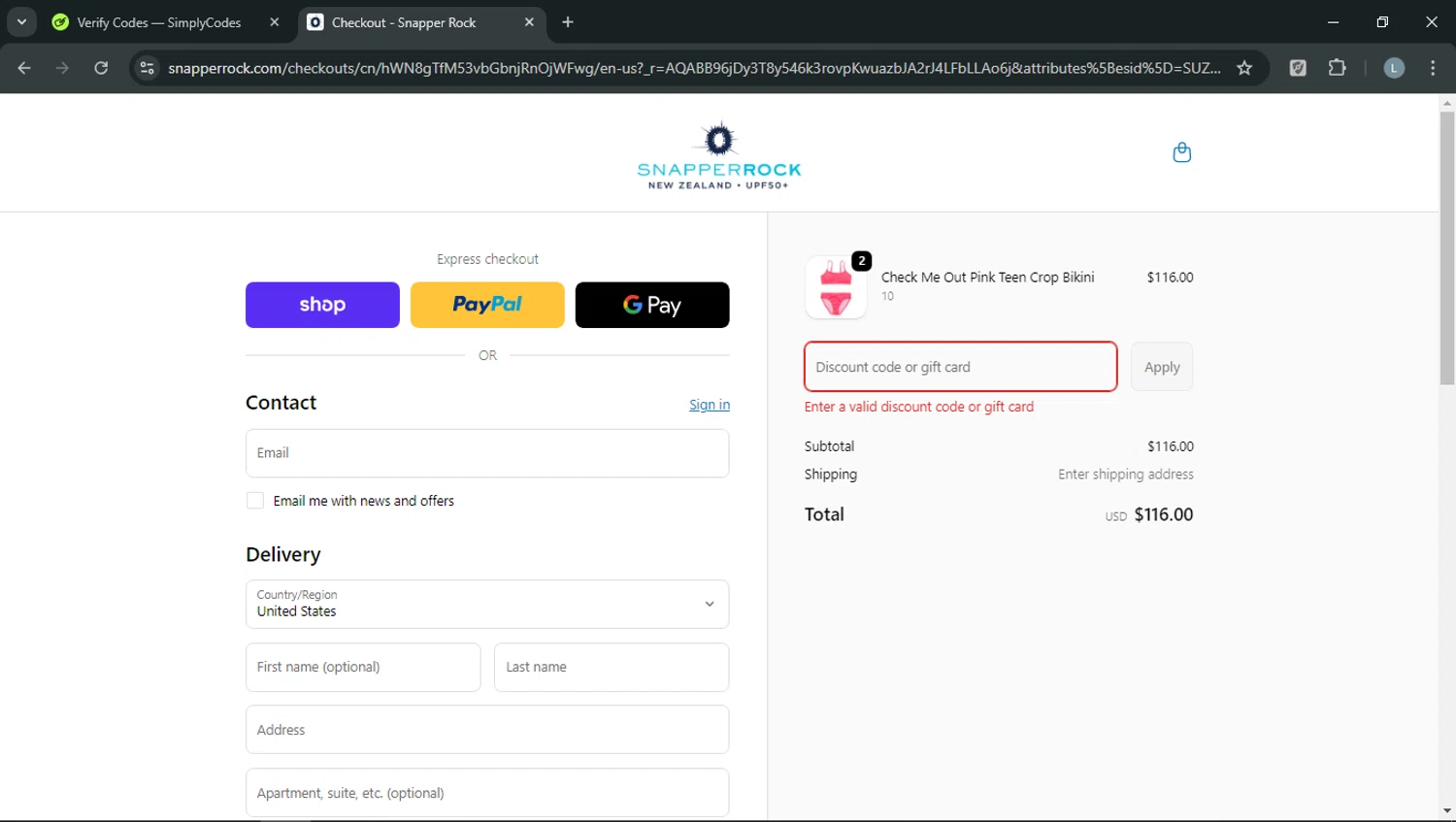Image resolution: width=1456 pixels, height=822 pixels.
Task: Open a new browser tab
Action: 568,22
